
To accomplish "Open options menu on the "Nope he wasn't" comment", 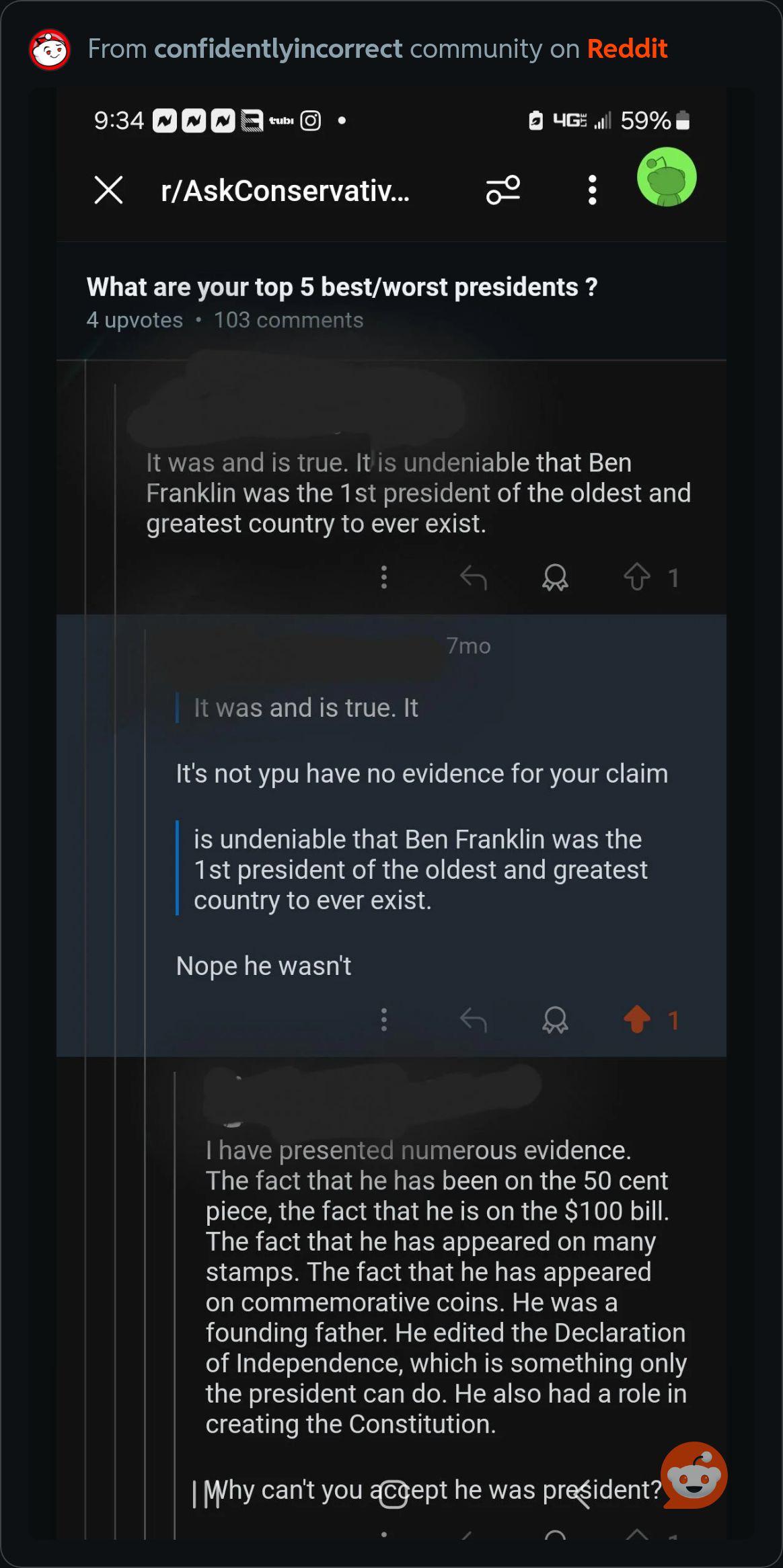I will click(x=384, y=1020).
